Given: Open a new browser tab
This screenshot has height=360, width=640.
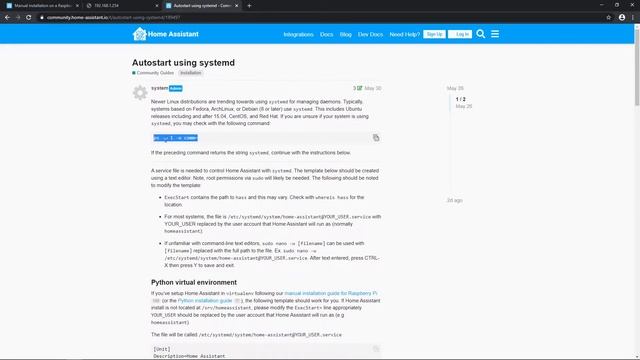Looking at the screenshot, I should coord(249,6).
